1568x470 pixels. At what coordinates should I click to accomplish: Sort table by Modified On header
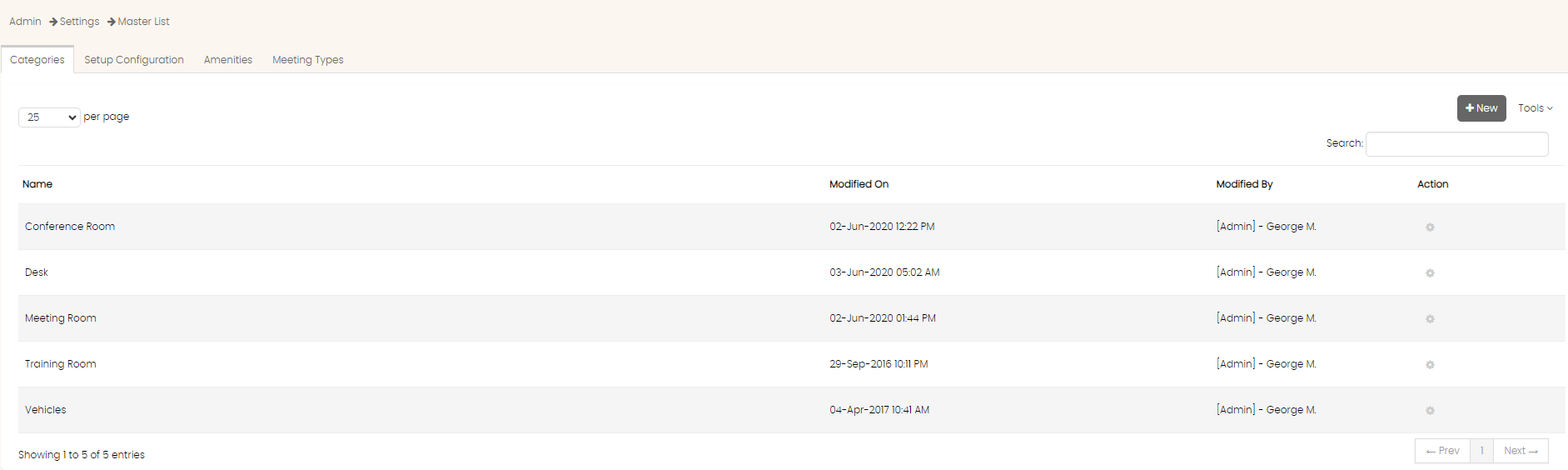click(x=859, y=184)
